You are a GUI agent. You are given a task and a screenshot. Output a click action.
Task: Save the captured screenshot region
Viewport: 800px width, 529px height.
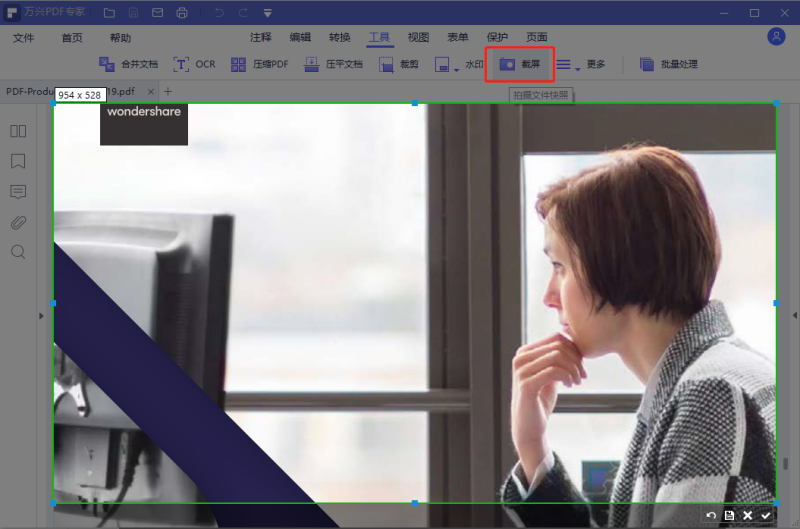729,515
